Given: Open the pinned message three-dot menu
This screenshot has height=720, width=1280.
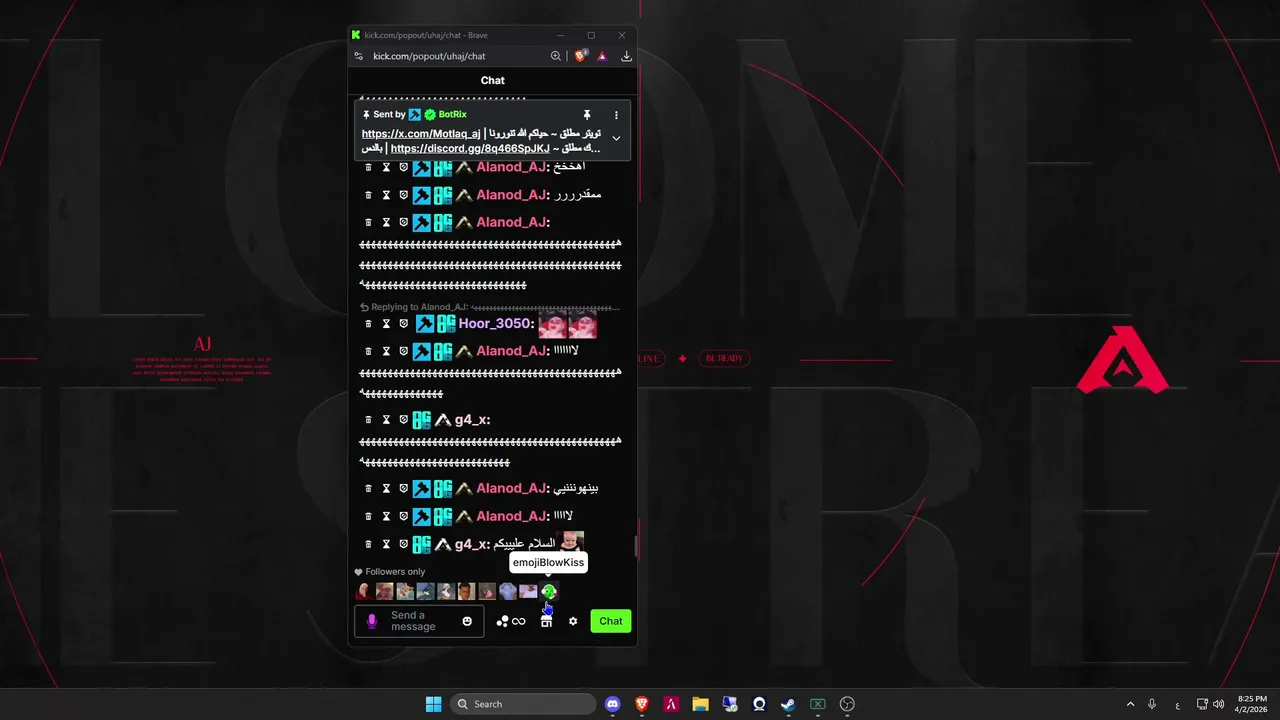Looking at the screenshot, I should (x=616, y=115).
